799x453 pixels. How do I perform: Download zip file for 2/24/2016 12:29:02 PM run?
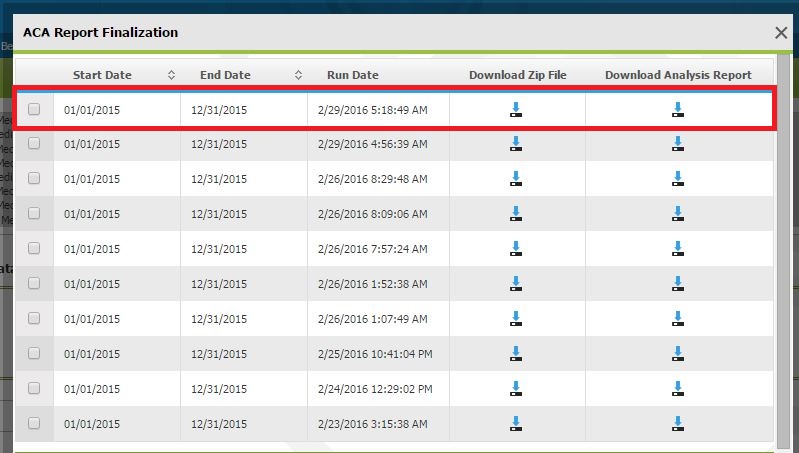tap(516, 388)
